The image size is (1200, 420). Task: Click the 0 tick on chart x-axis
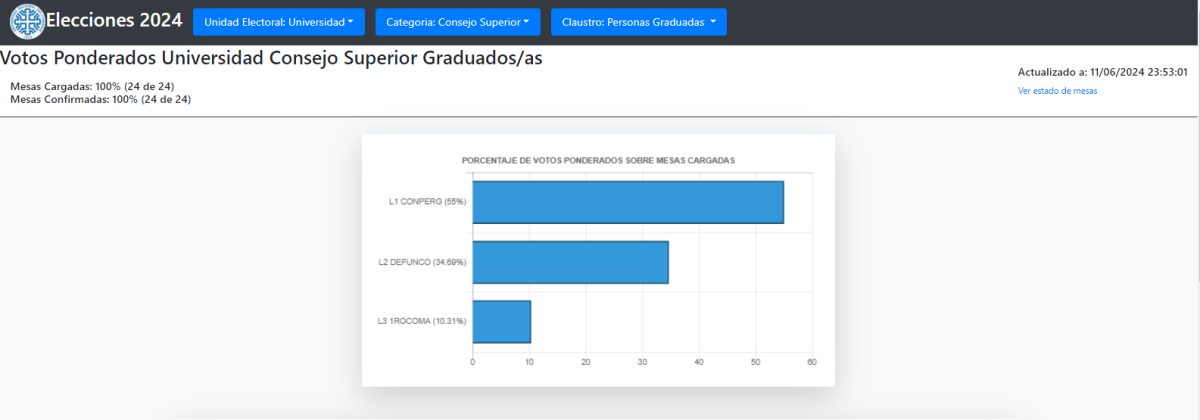(472, 362)
